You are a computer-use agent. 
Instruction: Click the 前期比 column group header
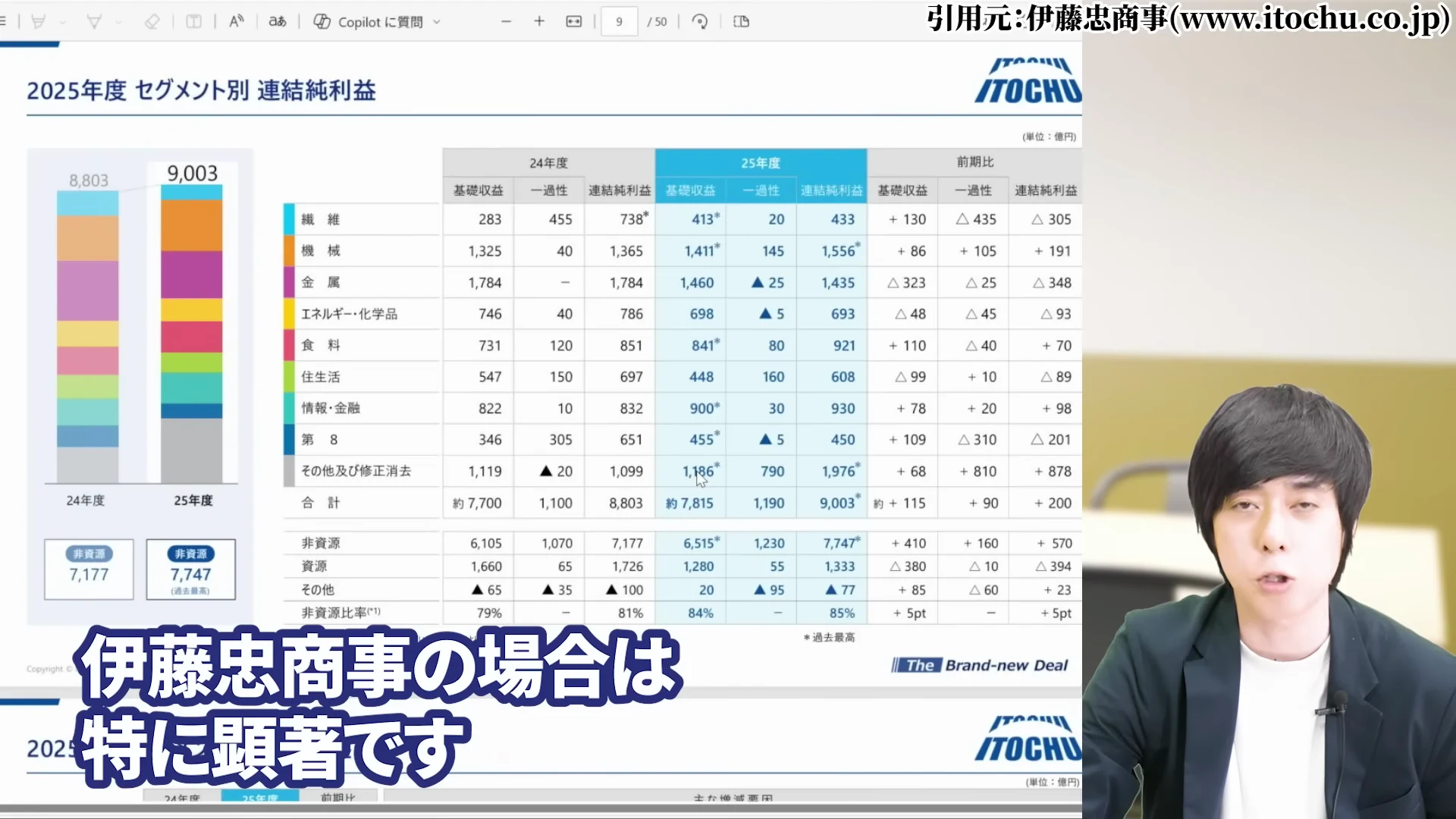click(x=975, y=162)
